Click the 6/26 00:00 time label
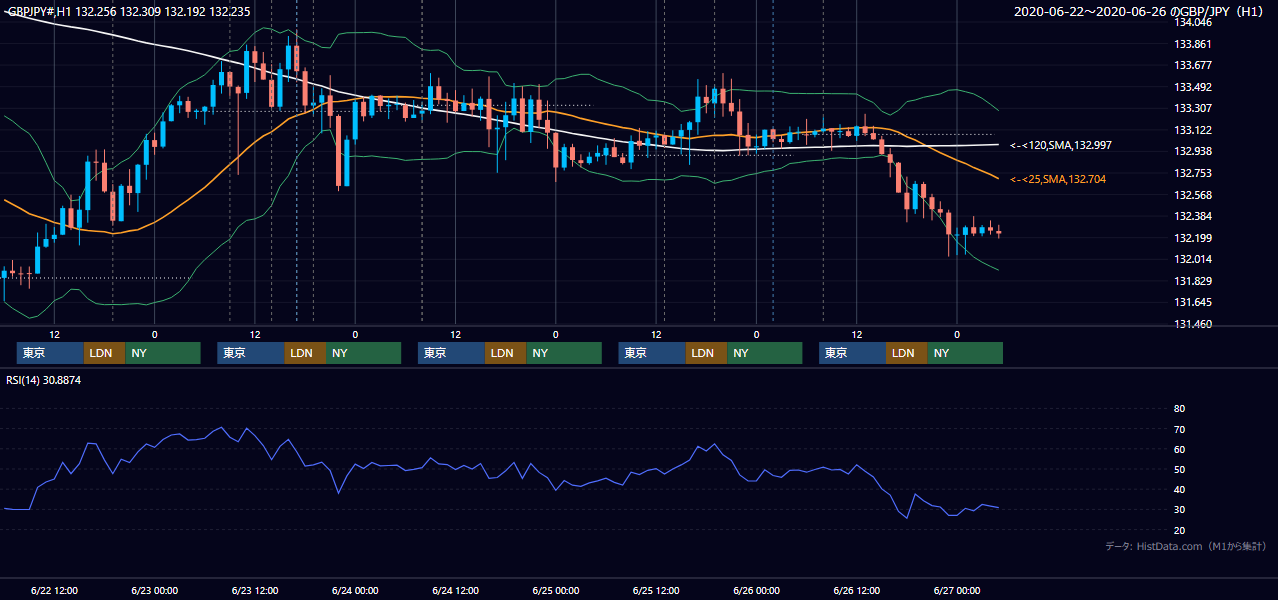Viewport: 1278px width, 600px height. tap(757, 590)
